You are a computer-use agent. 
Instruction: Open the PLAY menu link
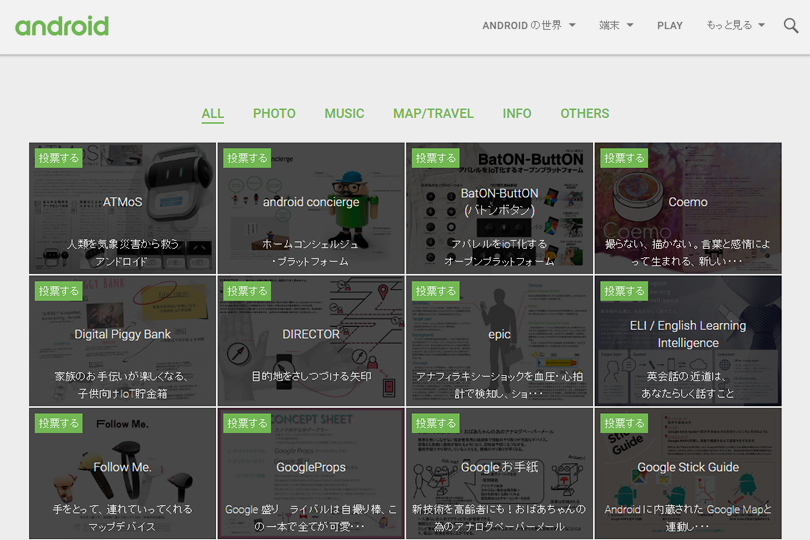[669, 25]
